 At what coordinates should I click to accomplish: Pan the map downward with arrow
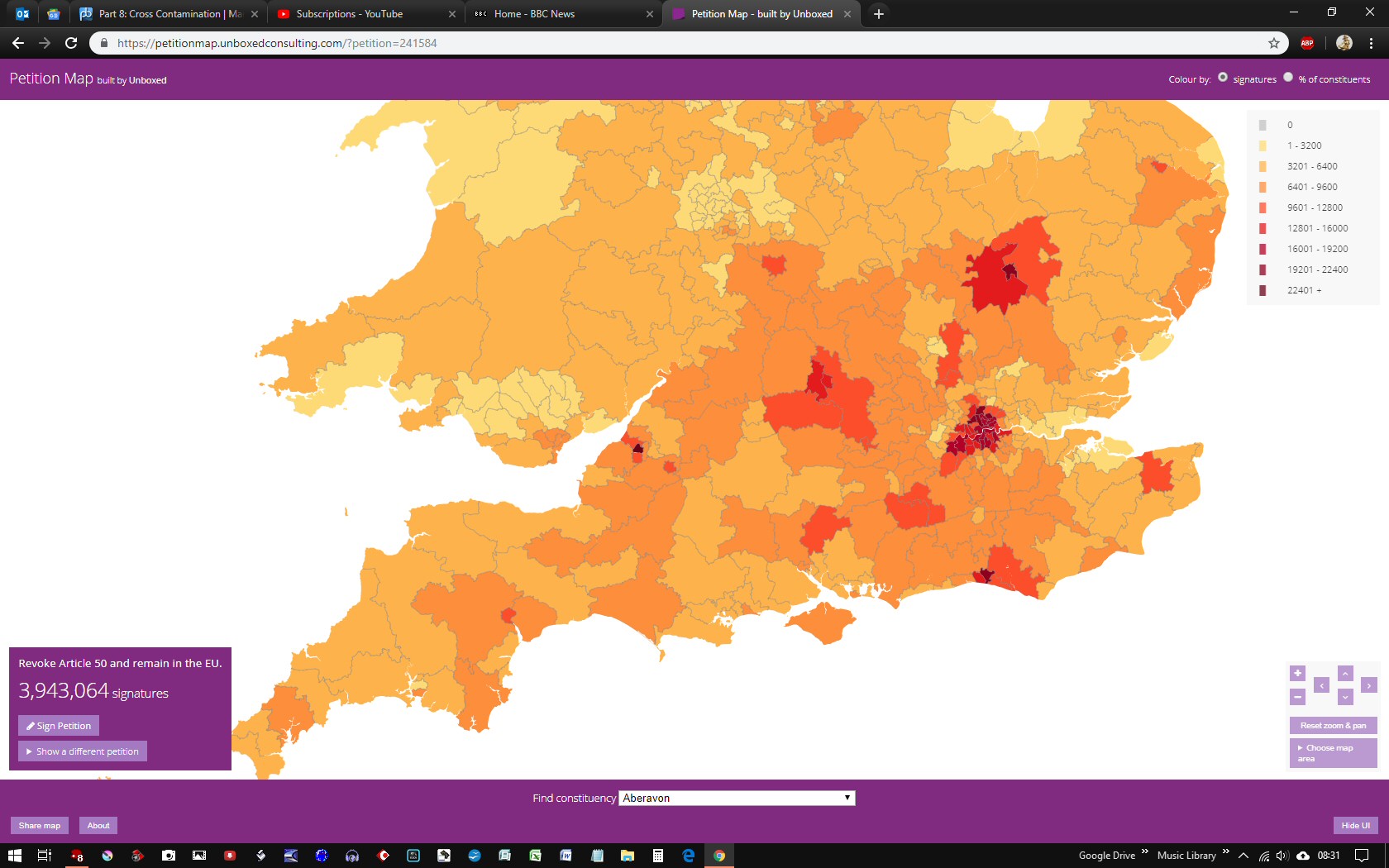point(1345,697)
